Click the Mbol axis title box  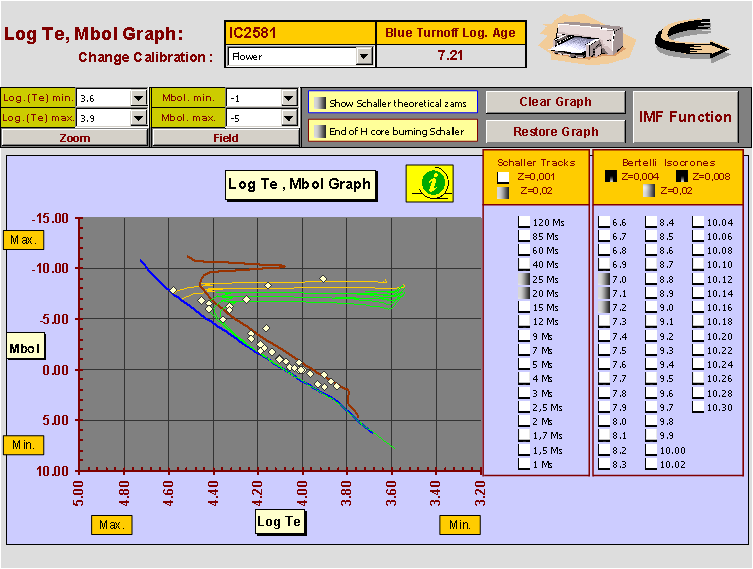click(x=25, y=348)
